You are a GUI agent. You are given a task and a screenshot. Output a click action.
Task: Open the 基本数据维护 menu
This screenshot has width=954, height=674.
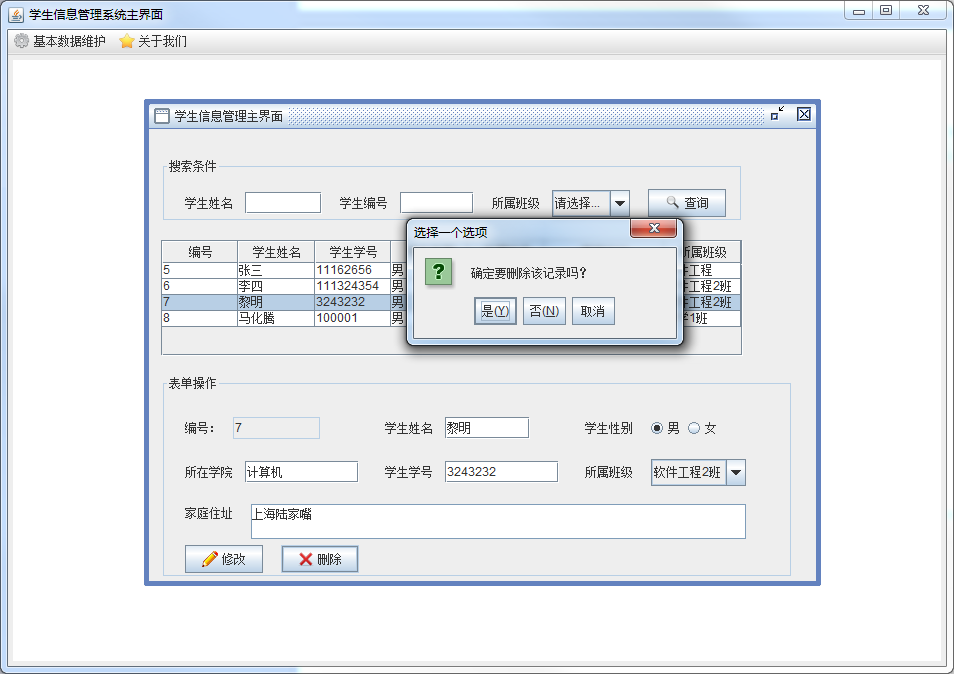point(60,41)
